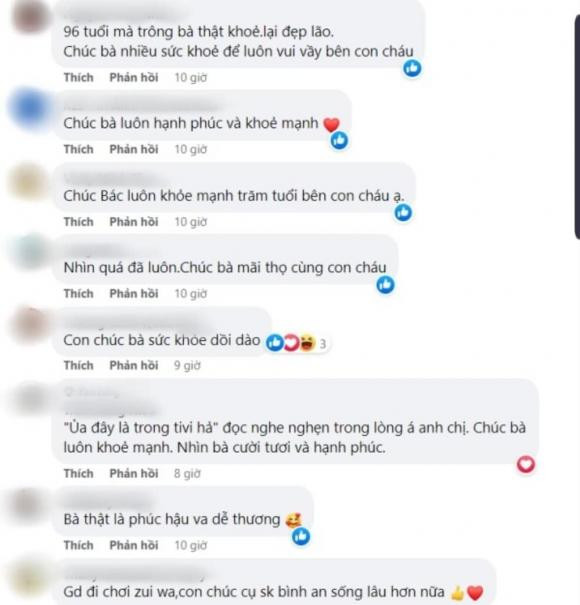
Task: Like the 'Chúc bà luôn hạnh phúc' comment via Thích
Action: tap(79, 149)
